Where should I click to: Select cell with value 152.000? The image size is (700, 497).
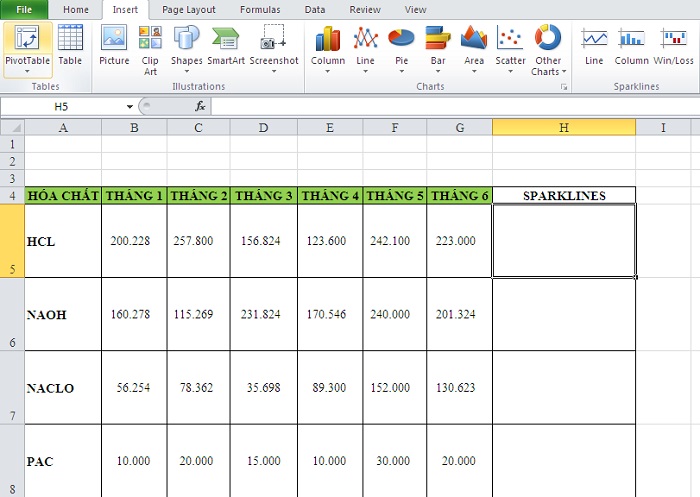395,388
